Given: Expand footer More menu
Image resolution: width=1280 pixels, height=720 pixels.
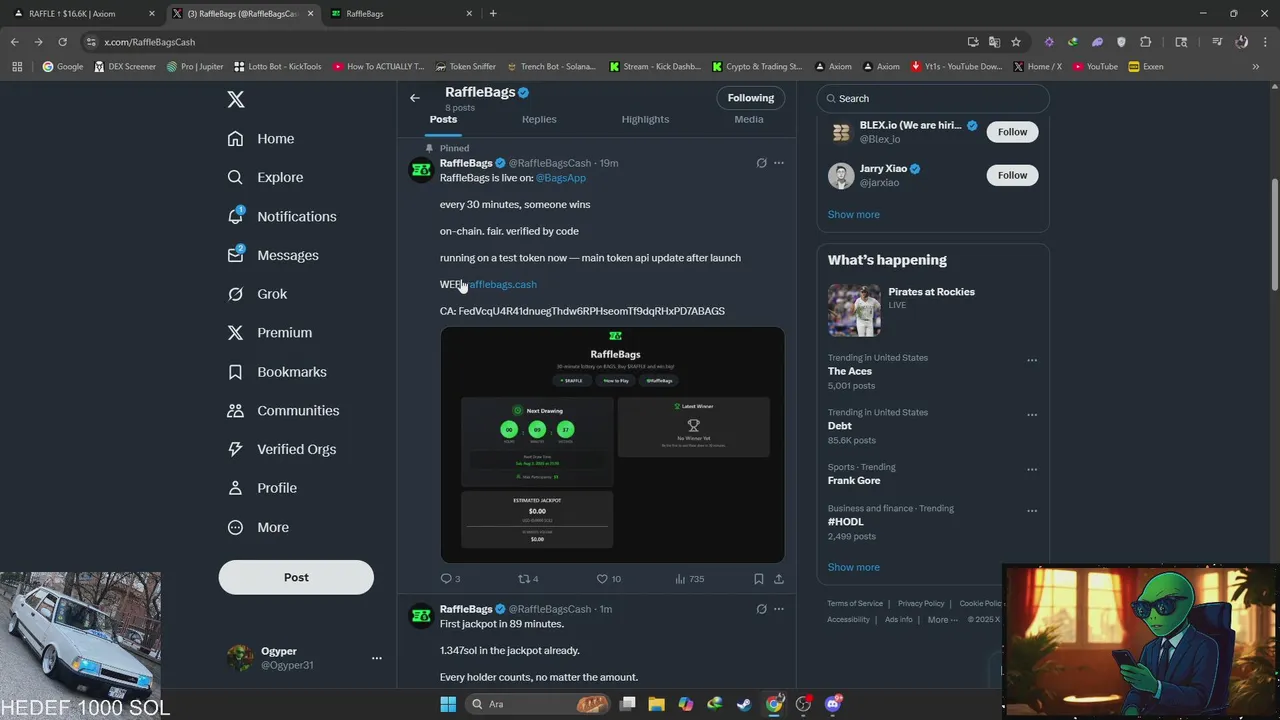Looking at the screenshot, I should pyautogui.click(x=942, y=619).
